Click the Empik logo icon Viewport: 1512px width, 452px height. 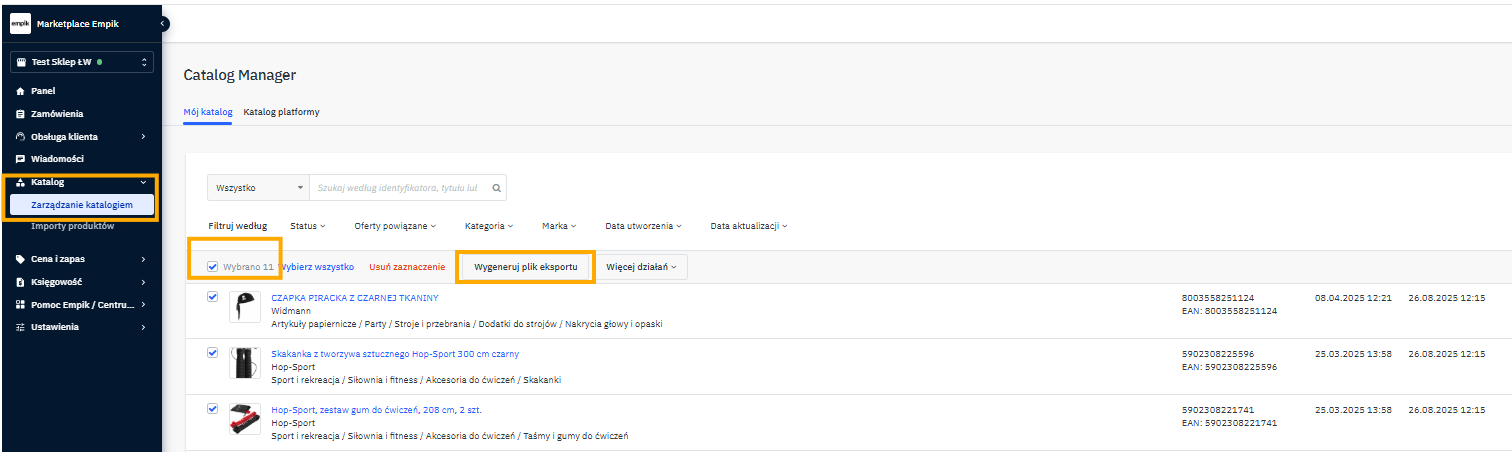(x=20, y=24)
